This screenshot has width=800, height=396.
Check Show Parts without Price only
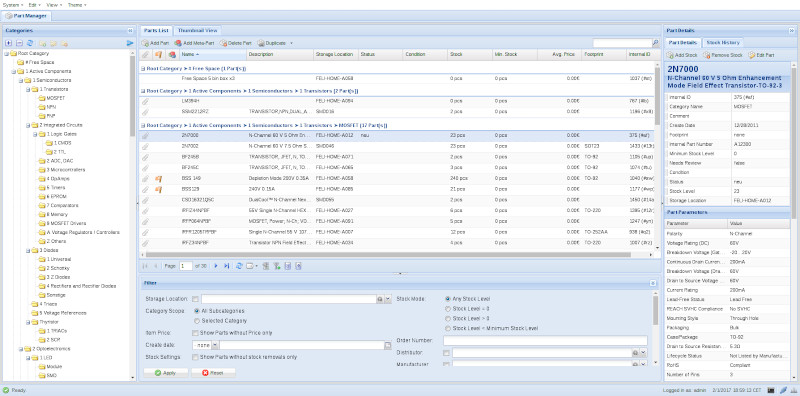[x=195, y=333]
